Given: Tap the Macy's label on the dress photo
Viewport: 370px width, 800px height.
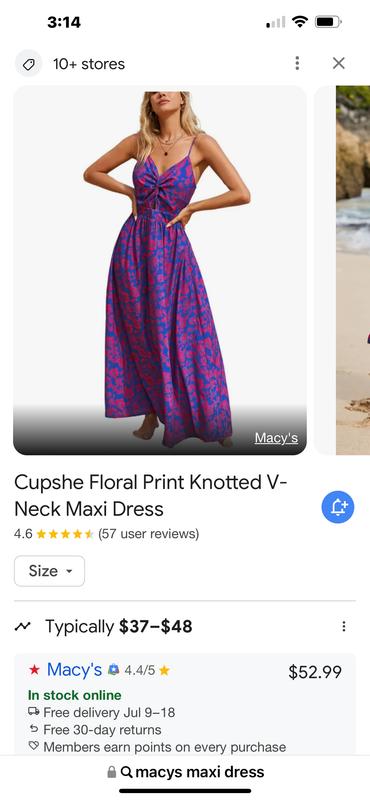Looking at the screenshot, I should [x=276, y=438].
